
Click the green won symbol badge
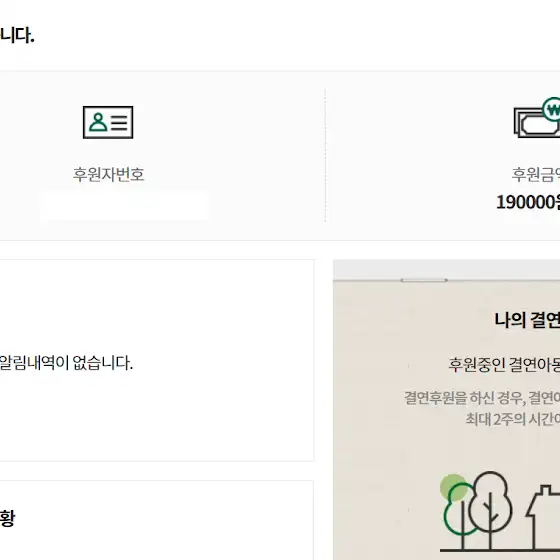552,109
